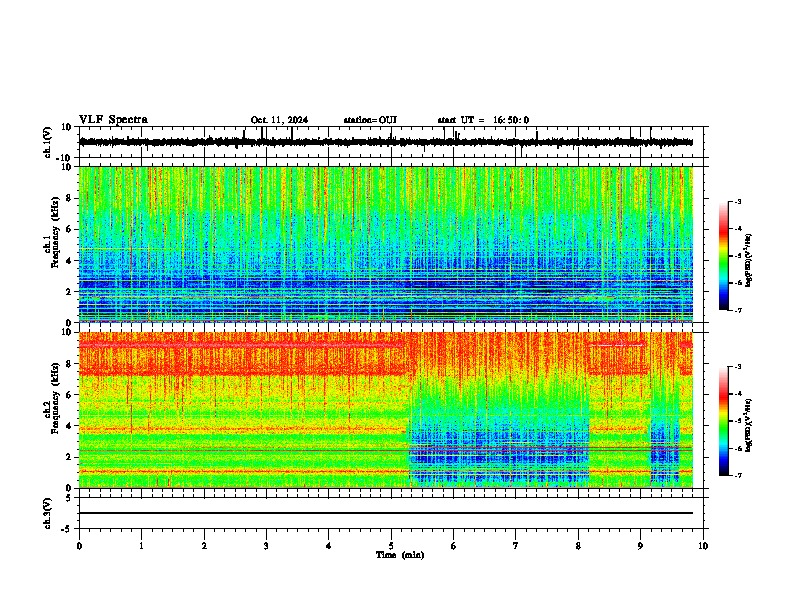Click the ch.2 color scale label "log(PSD)(V²/Hz)"
Image resolution: width=792 pixels, height=612 pixels.
[749, 425]
